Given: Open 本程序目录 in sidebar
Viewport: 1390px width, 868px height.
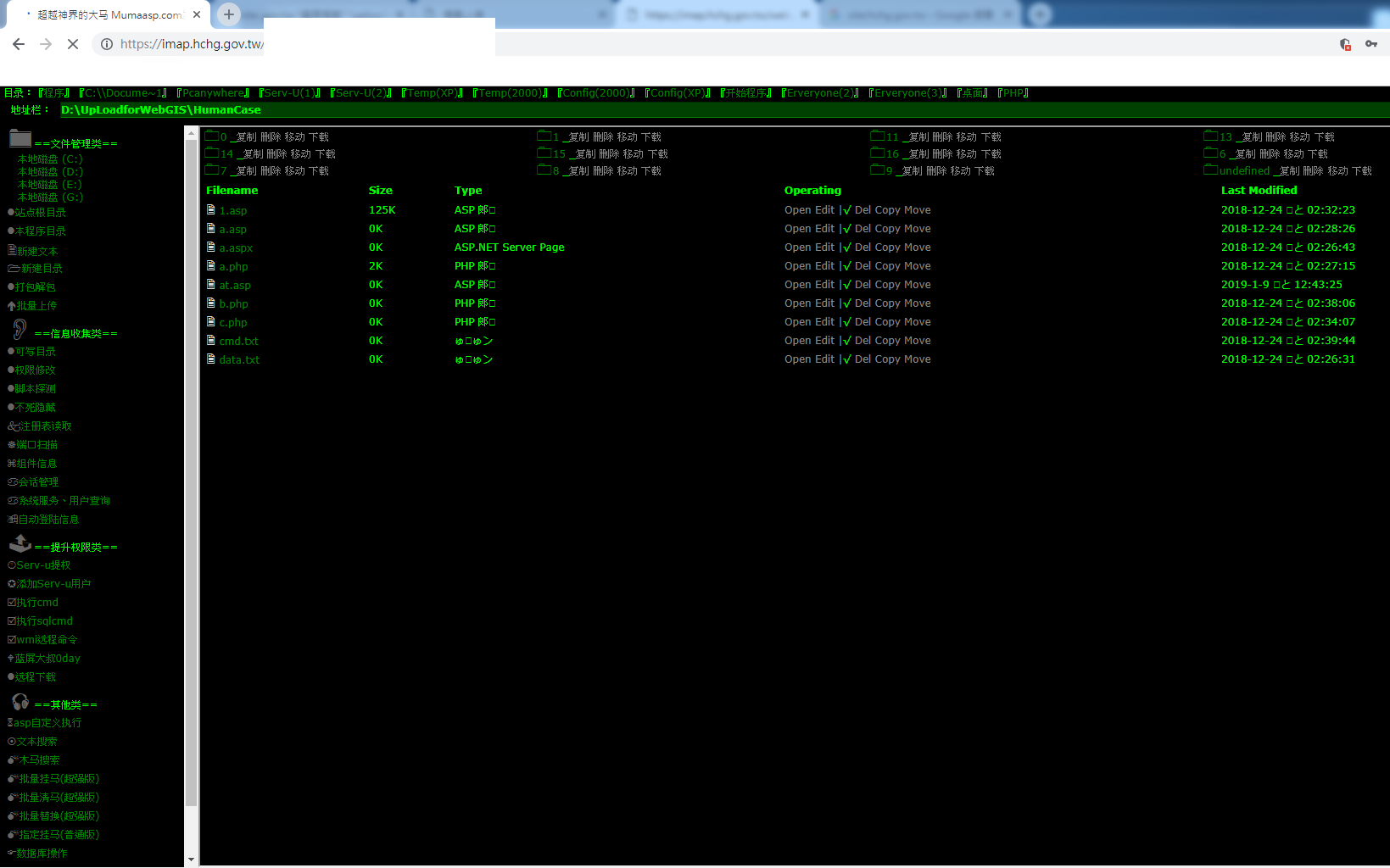Looking at the screenshot, I should pyautogui.click(x=36, y=231).
